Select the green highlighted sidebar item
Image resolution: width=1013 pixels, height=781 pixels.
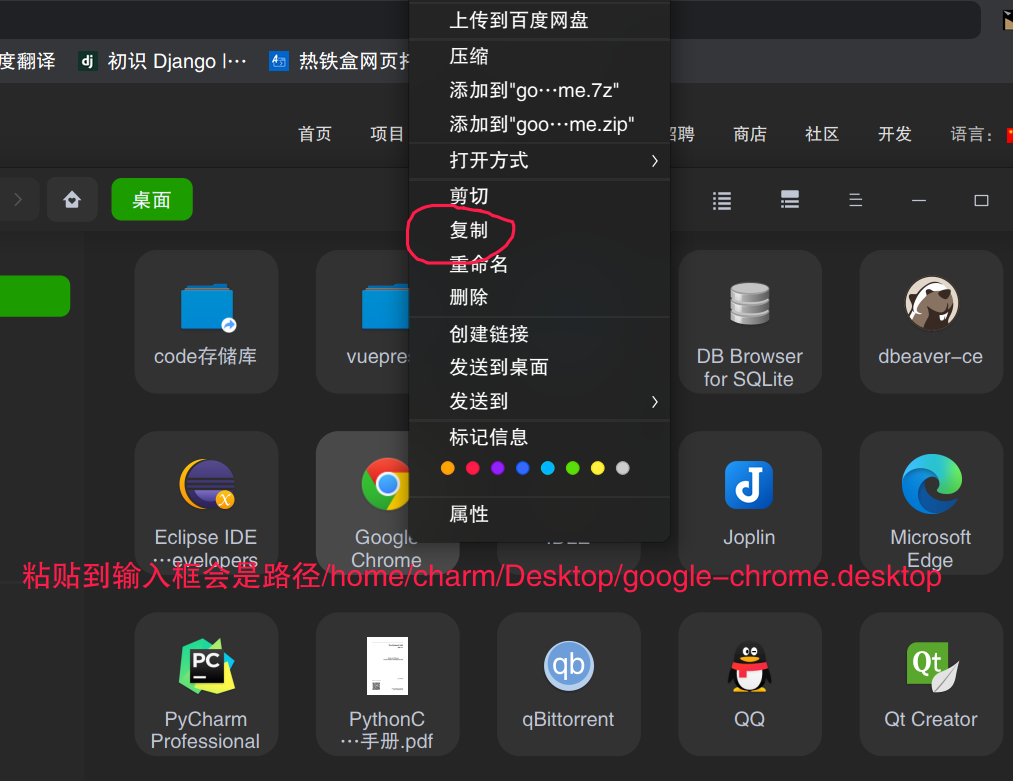35,296
